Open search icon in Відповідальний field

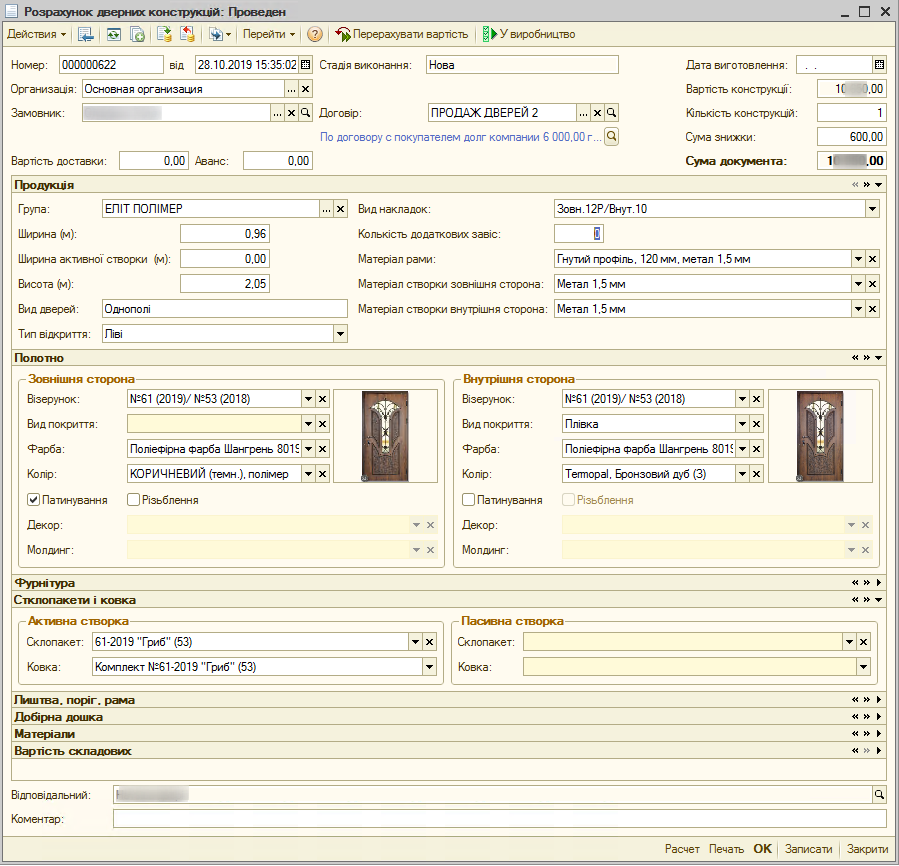pyautogui.click(x=879, y=795)
